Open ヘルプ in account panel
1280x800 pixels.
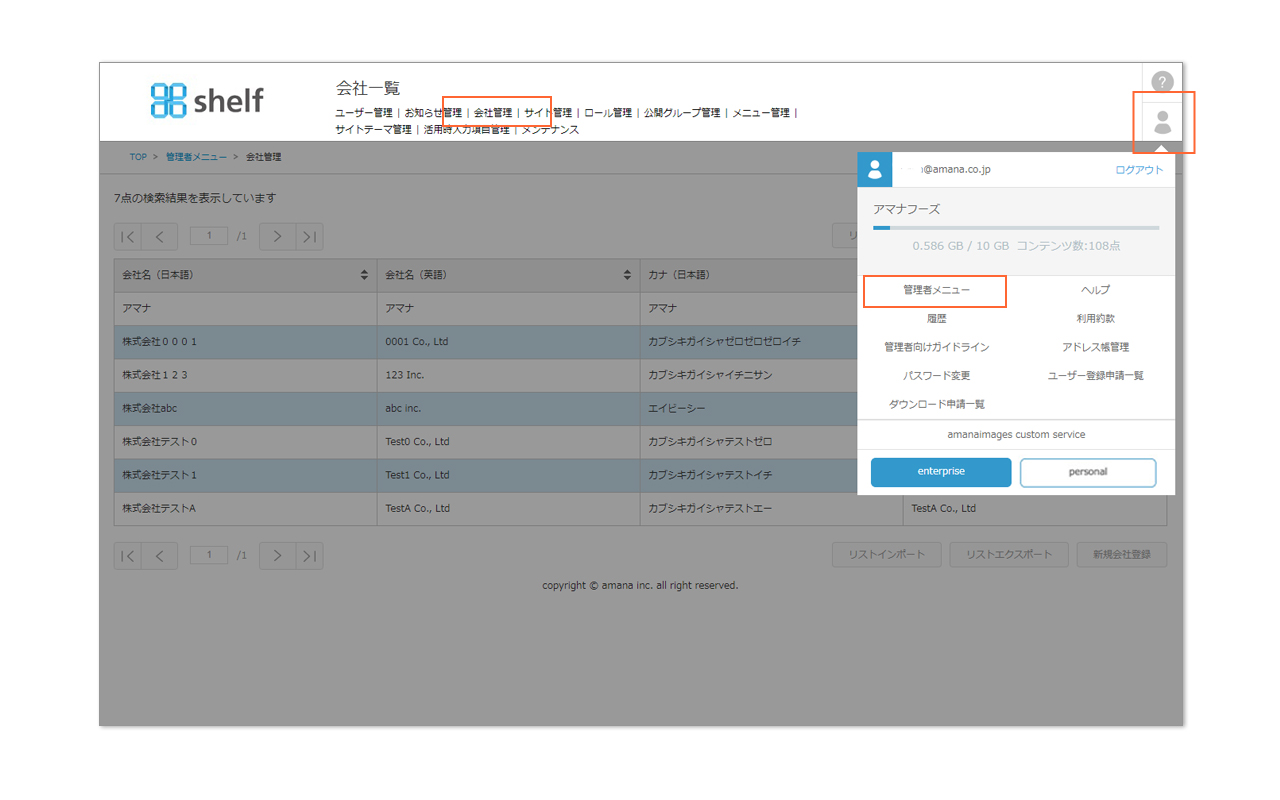[1095, 290]
